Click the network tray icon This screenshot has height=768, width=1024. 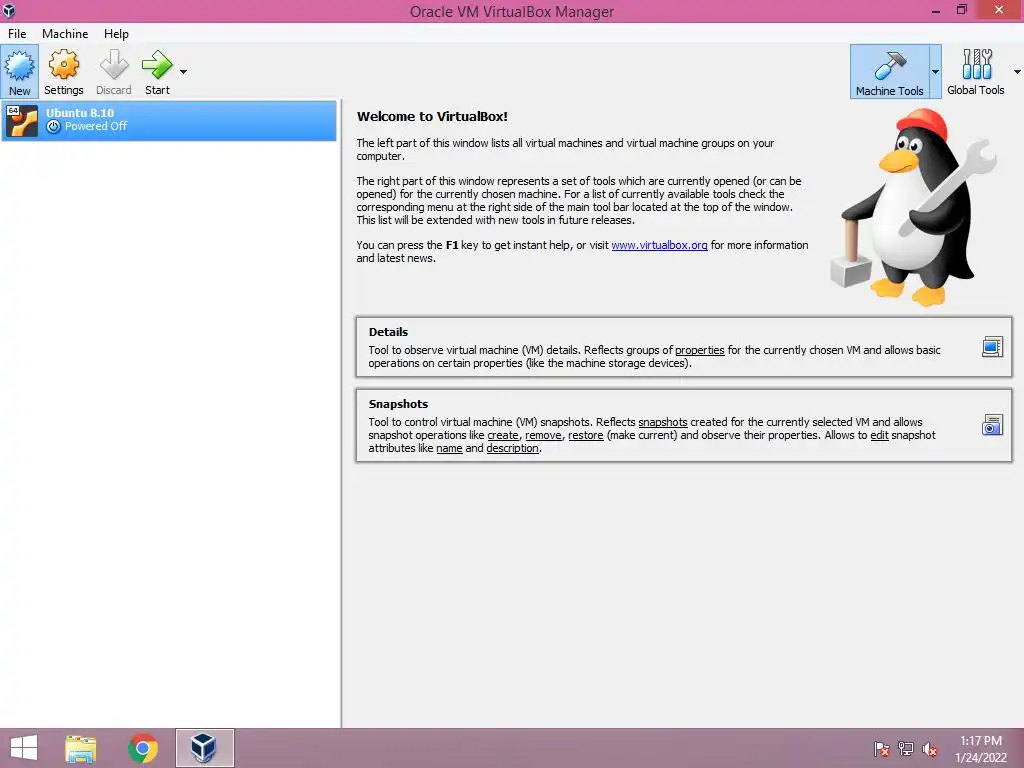tap(906, 749)
